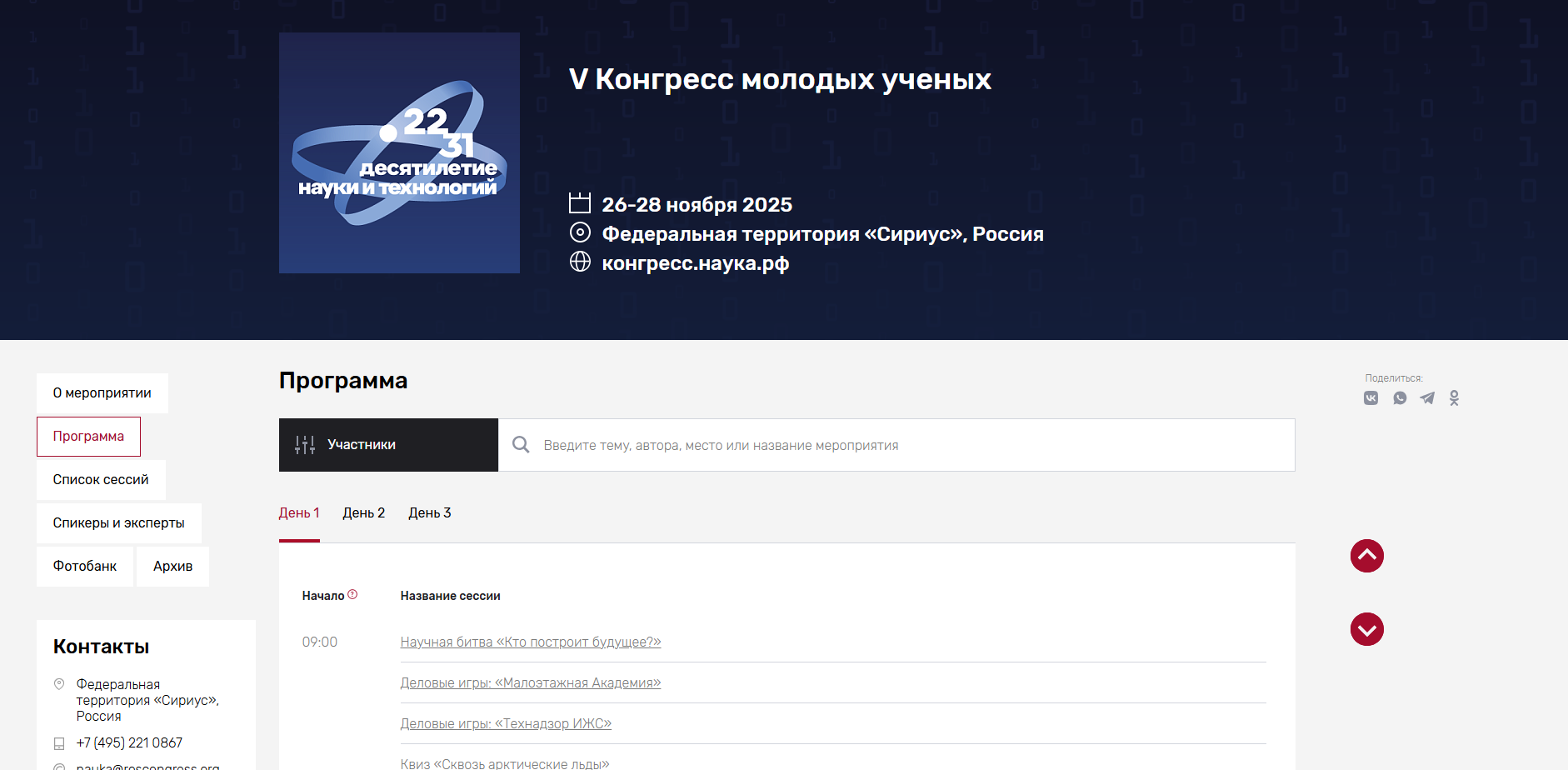
Task: Open Список сессий in the sidebar
Action: pos(101,480)
